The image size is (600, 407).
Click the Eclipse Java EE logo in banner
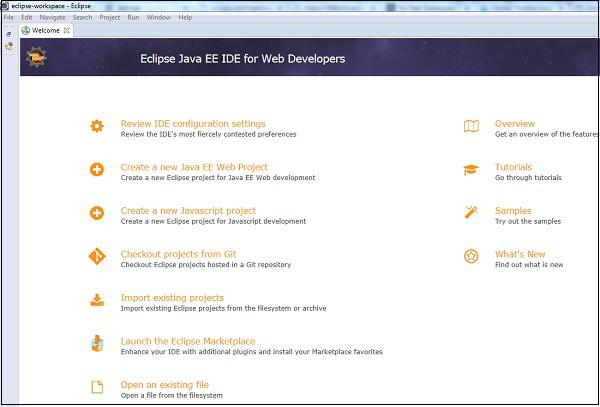click(37, 57)
